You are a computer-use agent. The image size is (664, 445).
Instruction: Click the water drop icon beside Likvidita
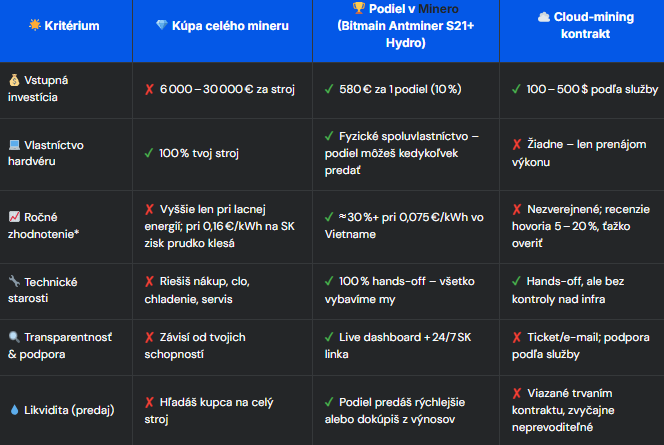(14, 409)
